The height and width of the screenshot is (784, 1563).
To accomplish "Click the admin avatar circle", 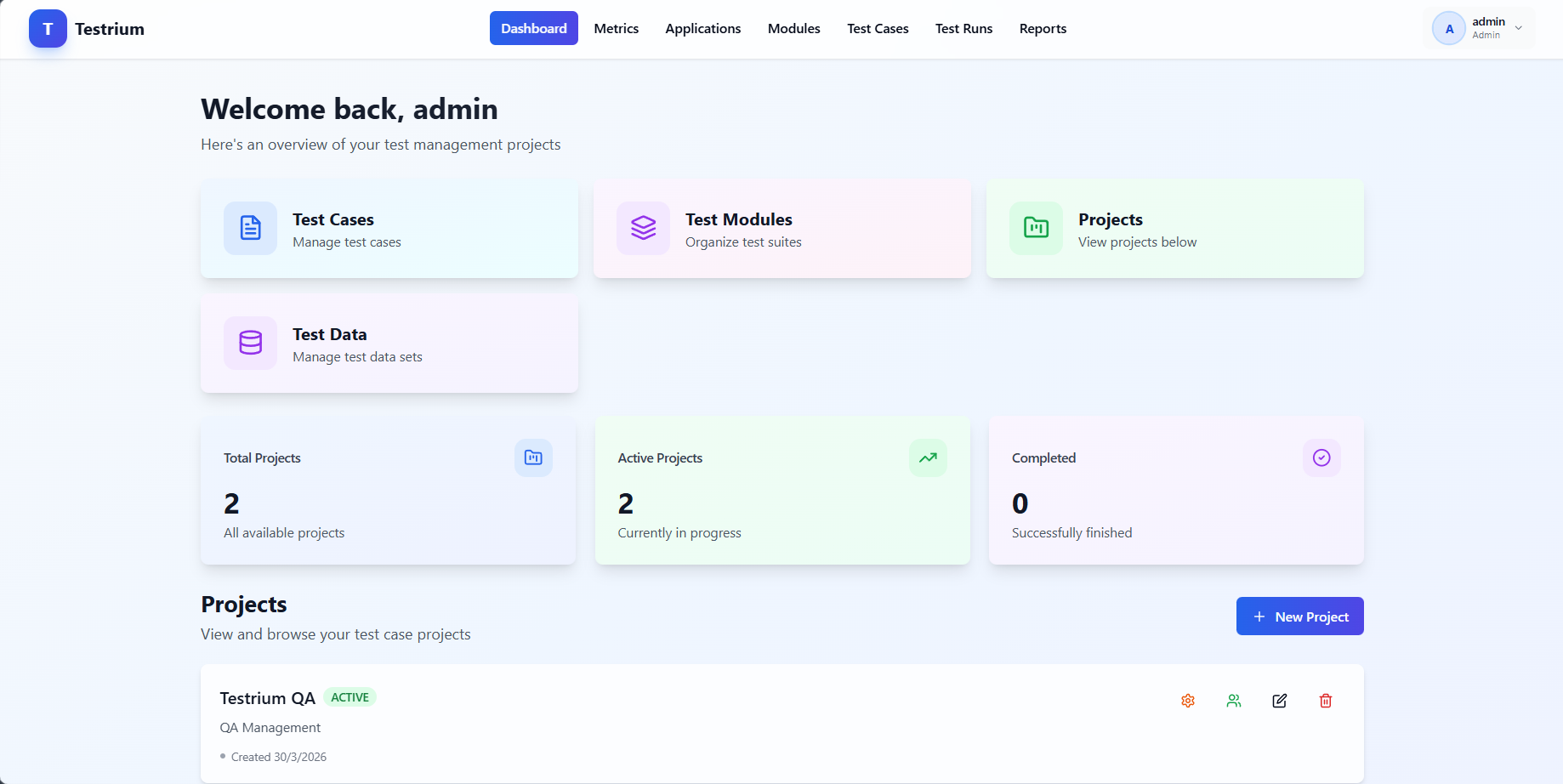I will (1449, 29).
